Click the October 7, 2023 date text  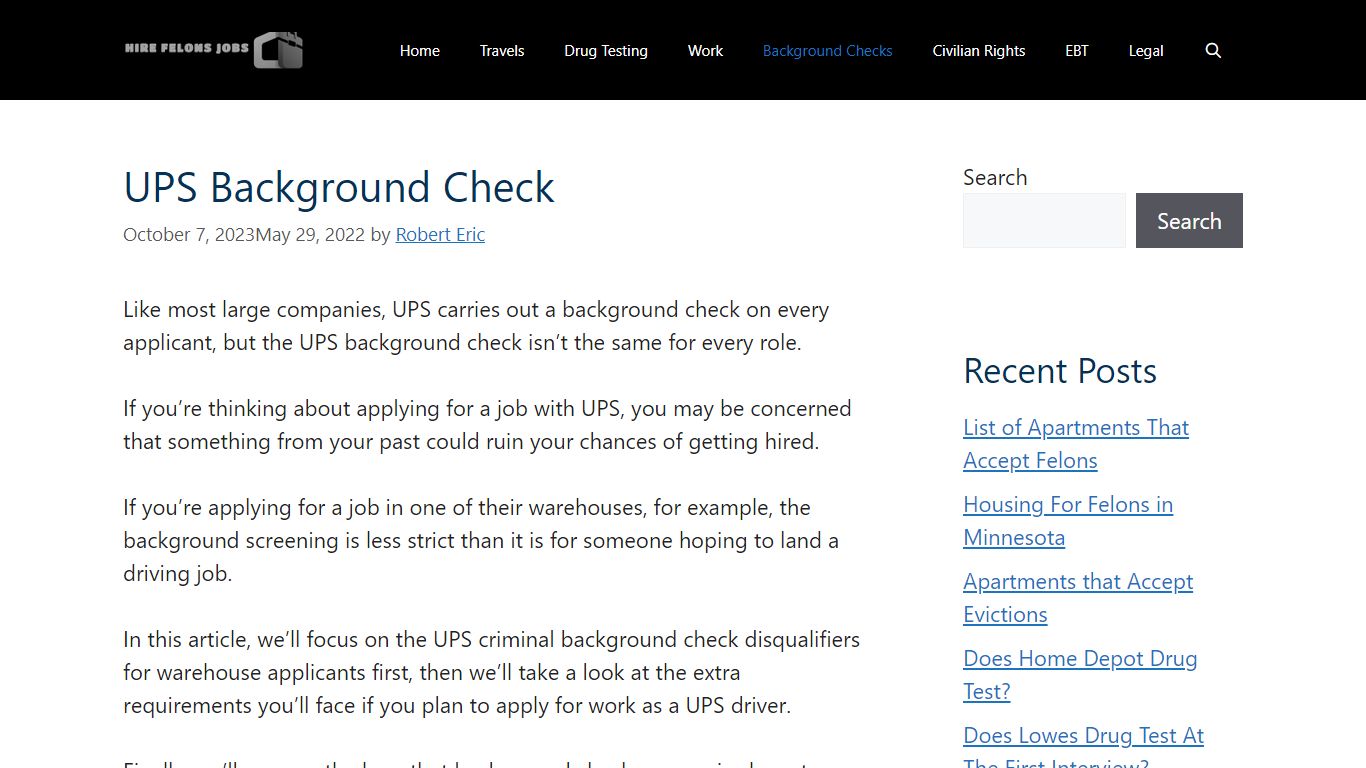point(189,234)
